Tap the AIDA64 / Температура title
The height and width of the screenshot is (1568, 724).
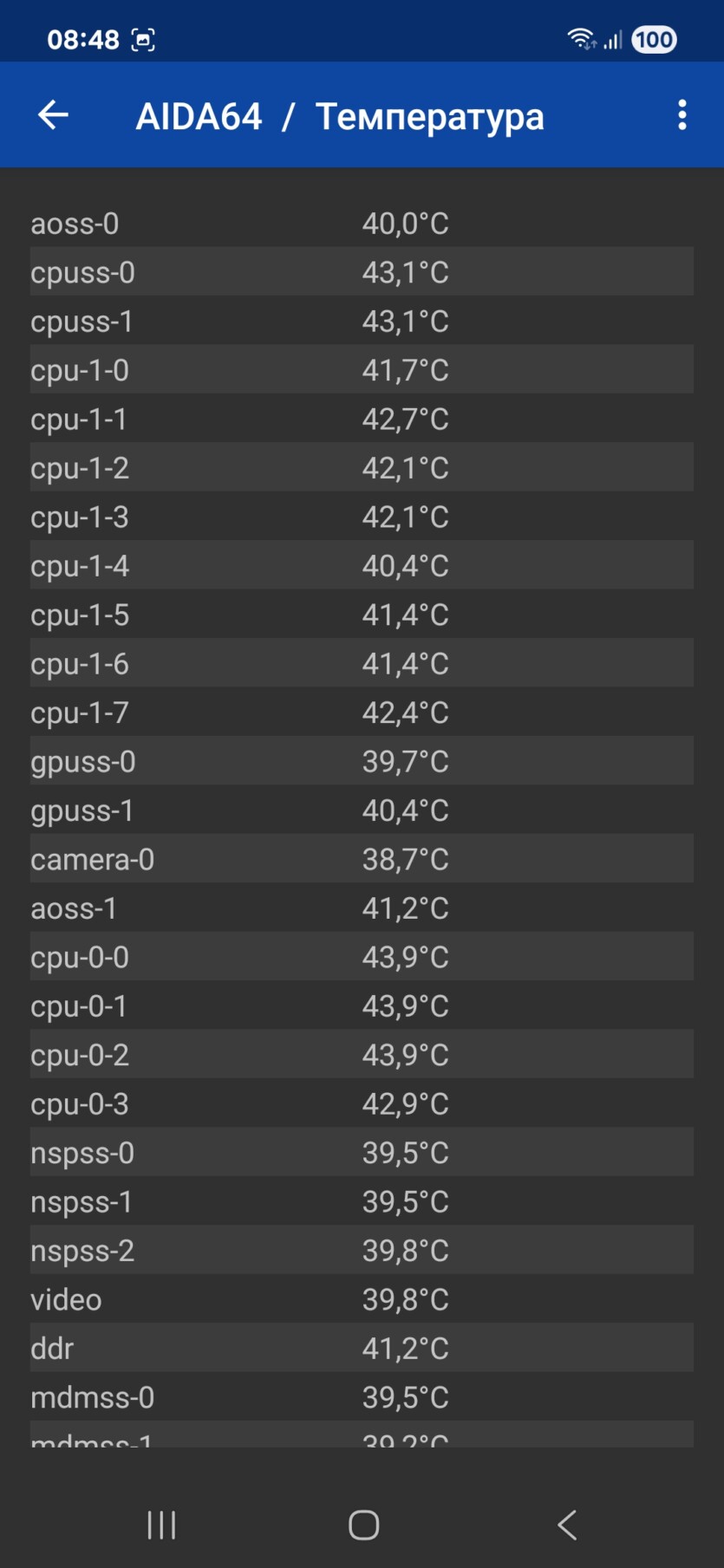click(x=340, y=116)
